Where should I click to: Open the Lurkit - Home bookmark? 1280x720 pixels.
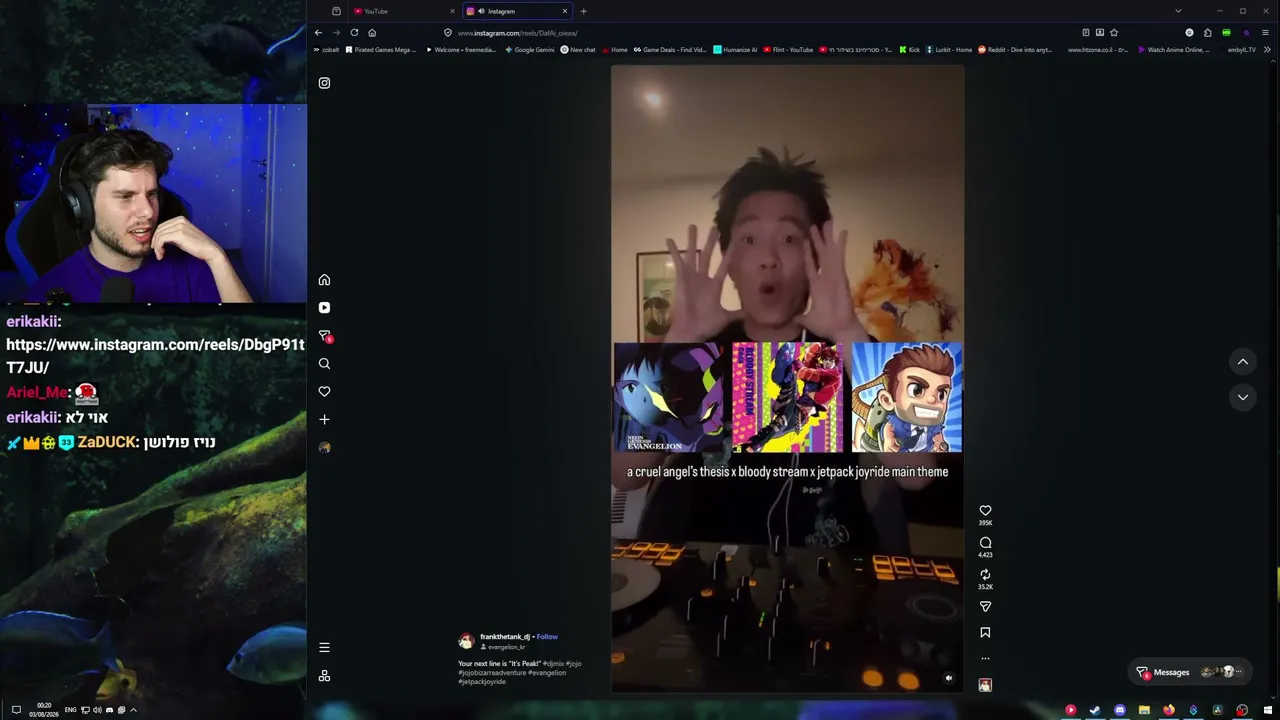pyautogui.click(x=949, y=50)
